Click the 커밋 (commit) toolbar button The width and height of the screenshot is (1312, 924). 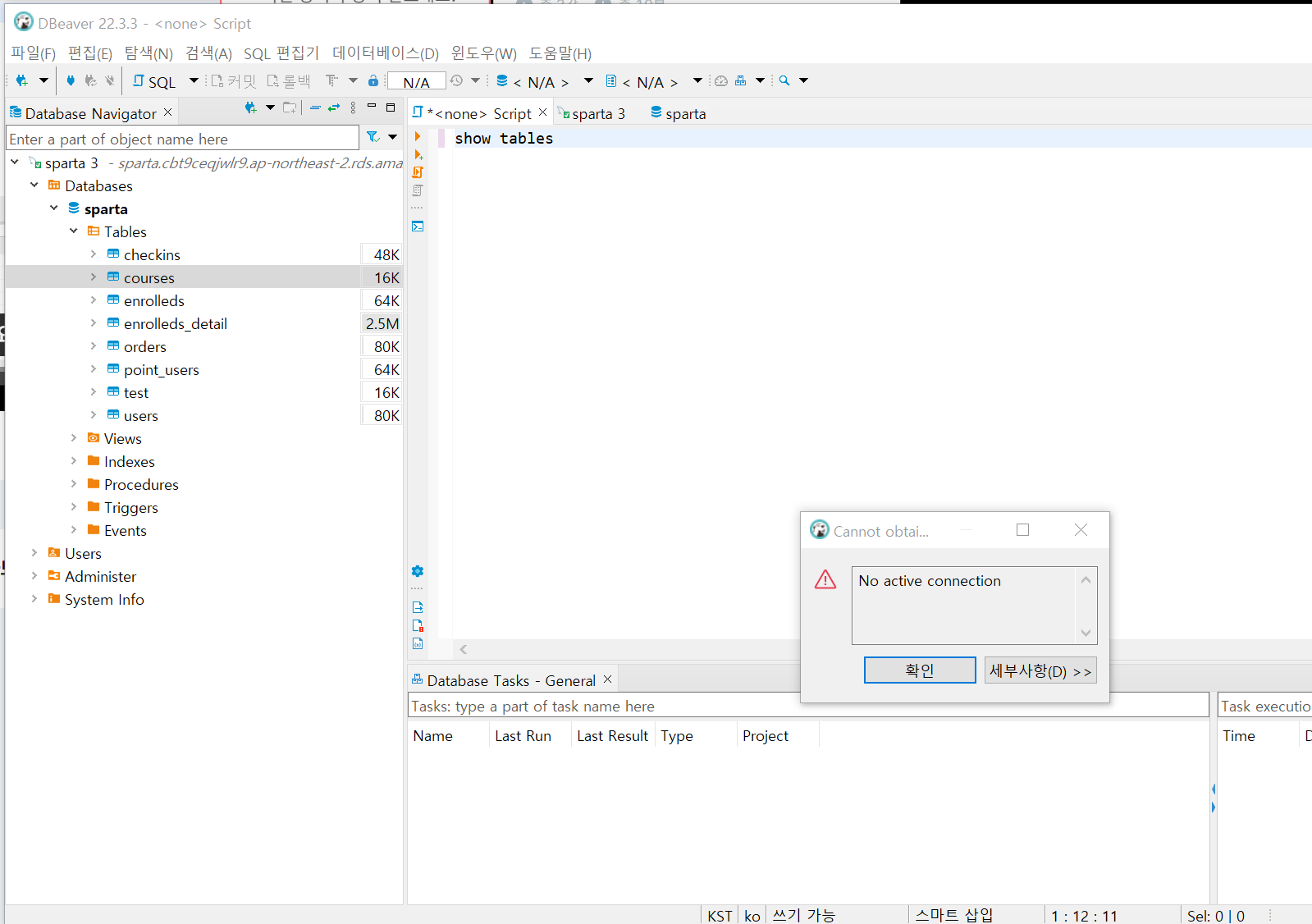[x=234, y=81]
